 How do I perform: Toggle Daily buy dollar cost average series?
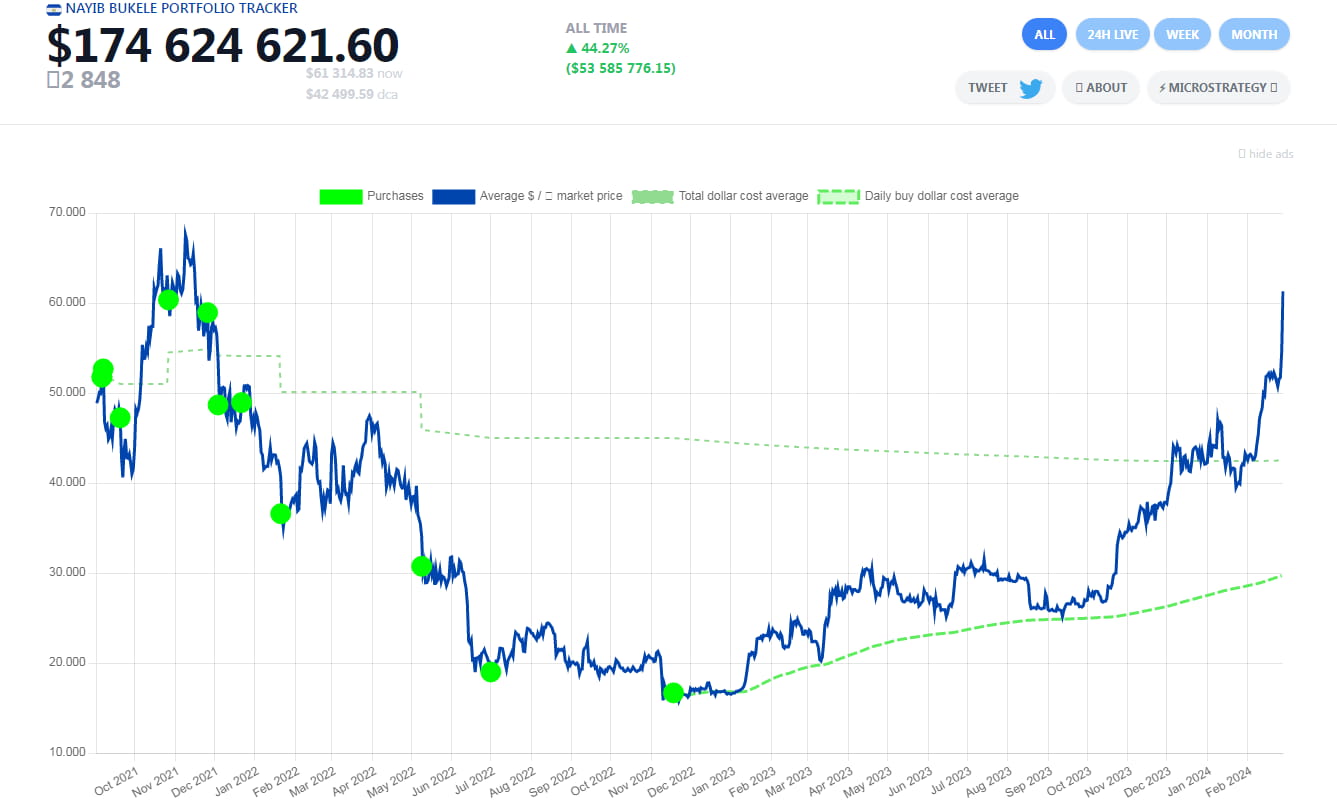pos(941,196)
